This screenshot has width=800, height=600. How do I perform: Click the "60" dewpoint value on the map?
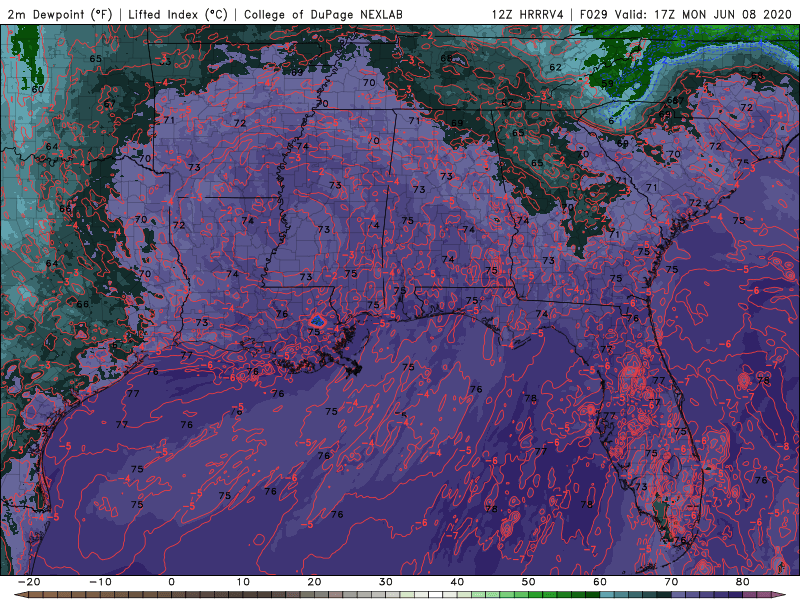coord(37,89)
